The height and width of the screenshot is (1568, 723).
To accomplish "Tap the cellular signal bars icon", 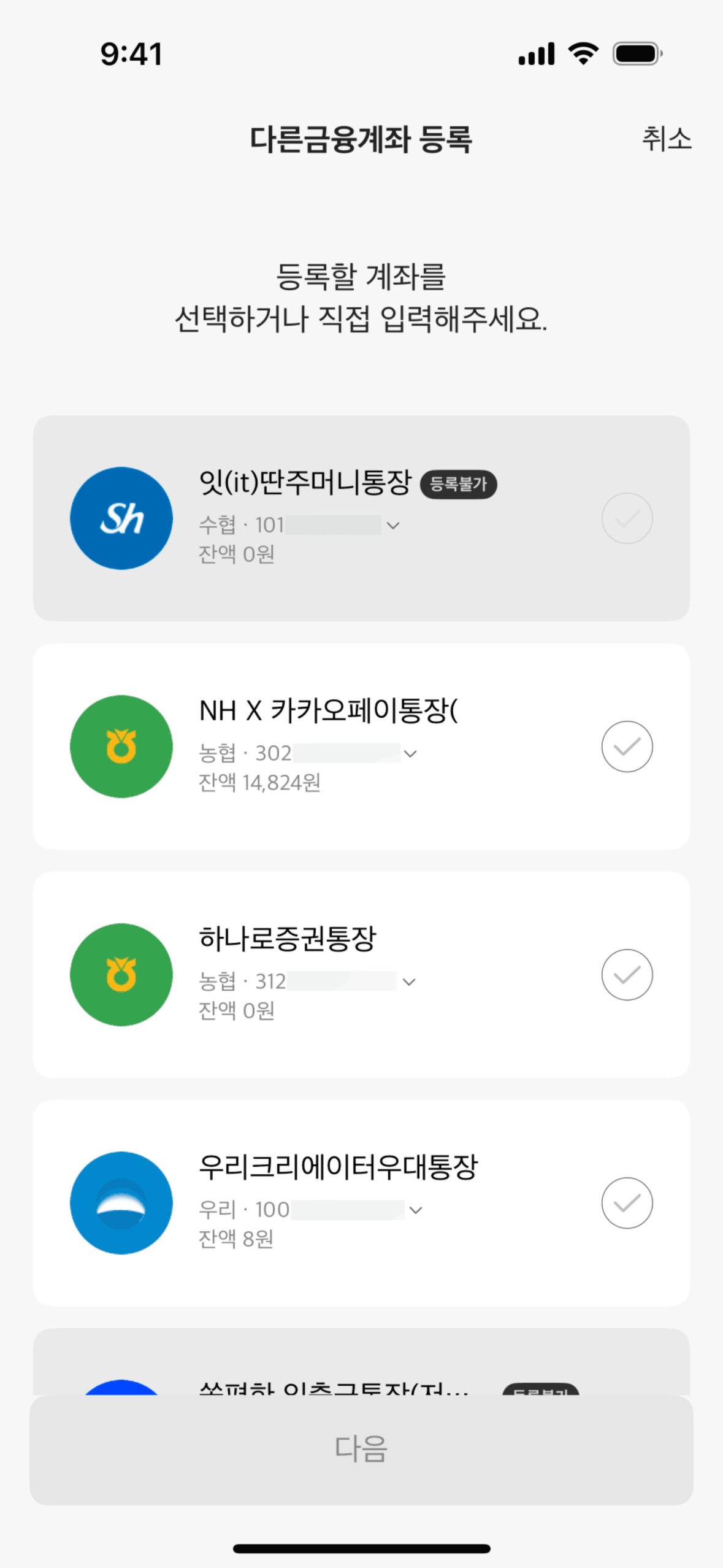I will point(537,54).
